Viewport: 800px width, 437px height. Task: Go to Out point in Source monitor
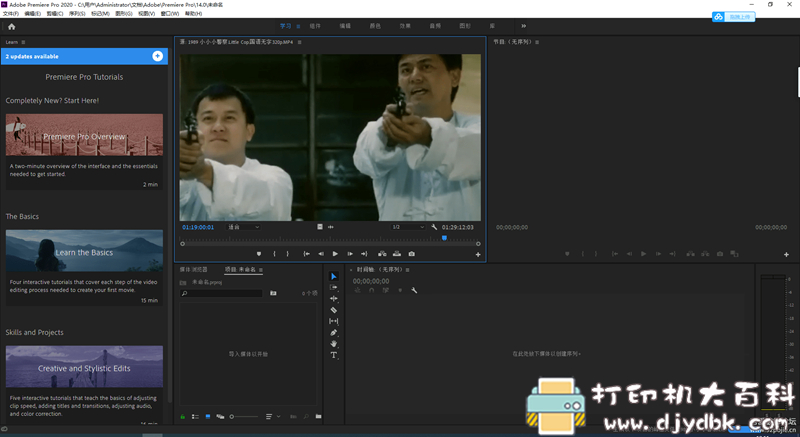[364, 254]
